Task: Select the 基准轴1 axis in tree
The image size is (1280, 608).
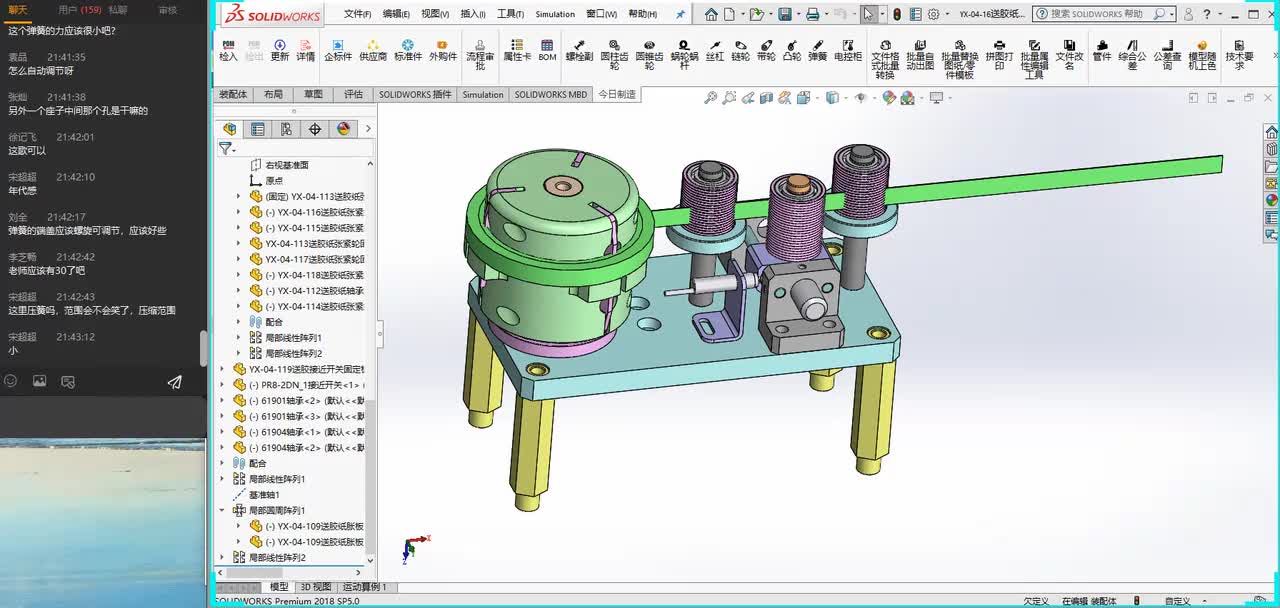Action: tap(264, 495)
